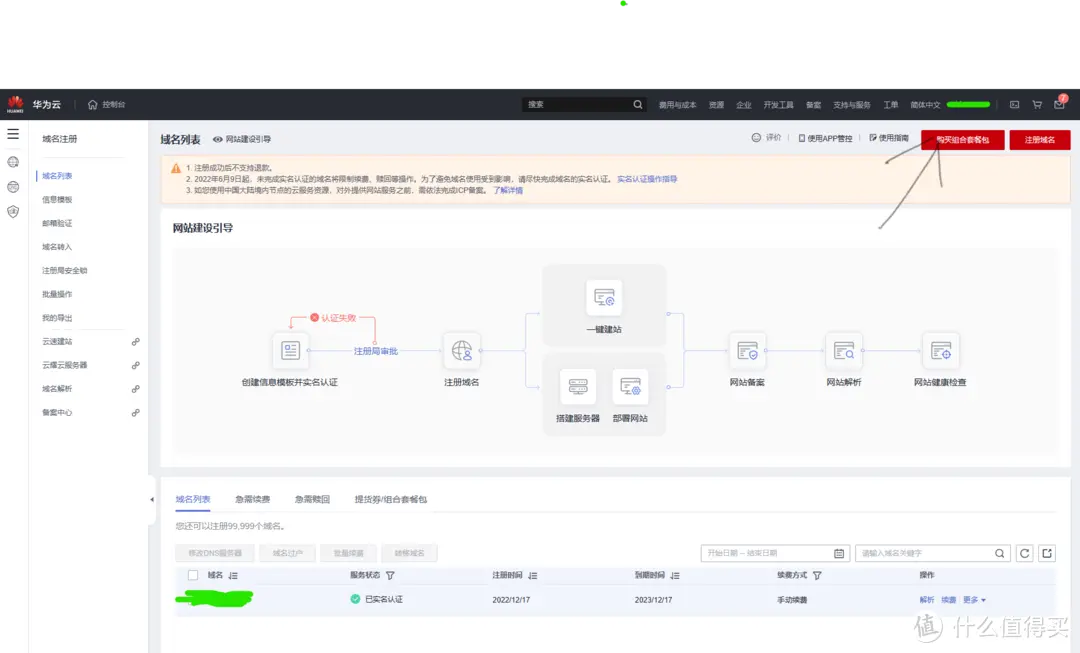
Task: Refresh the domain list table
Action: (x=1024, y=552)
